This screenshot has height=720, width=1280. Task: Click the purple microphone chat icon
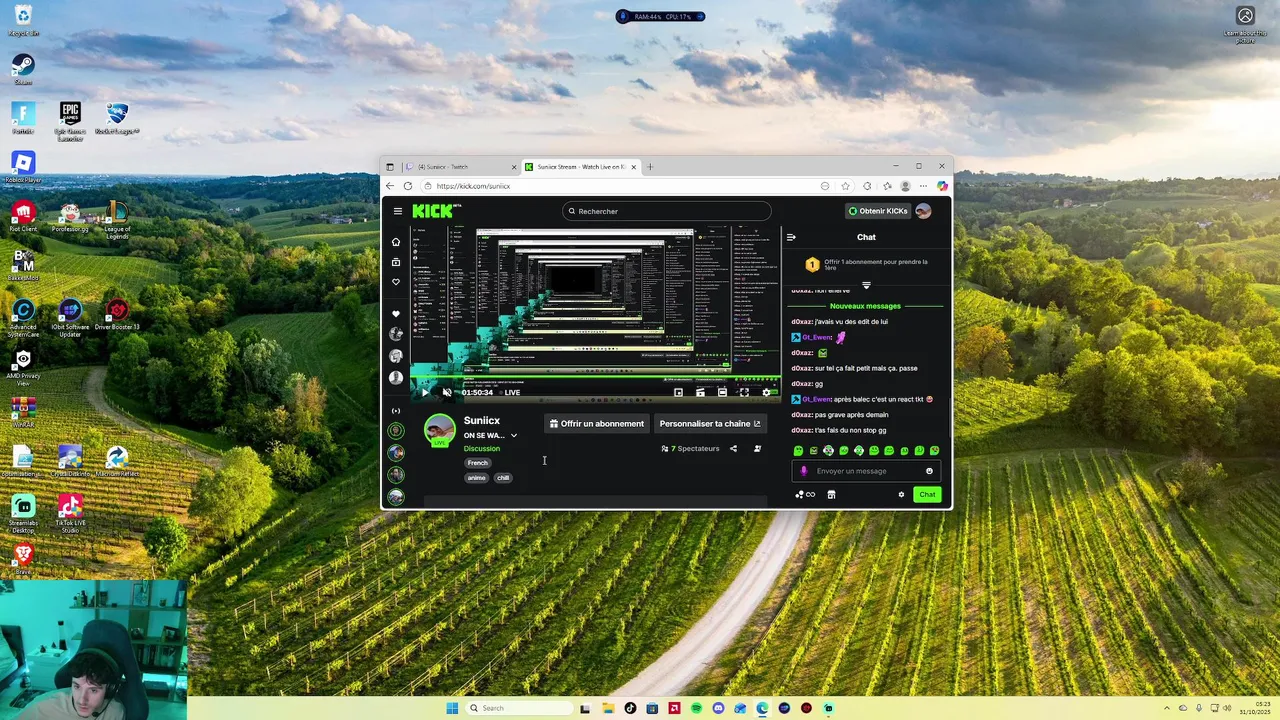804,471
